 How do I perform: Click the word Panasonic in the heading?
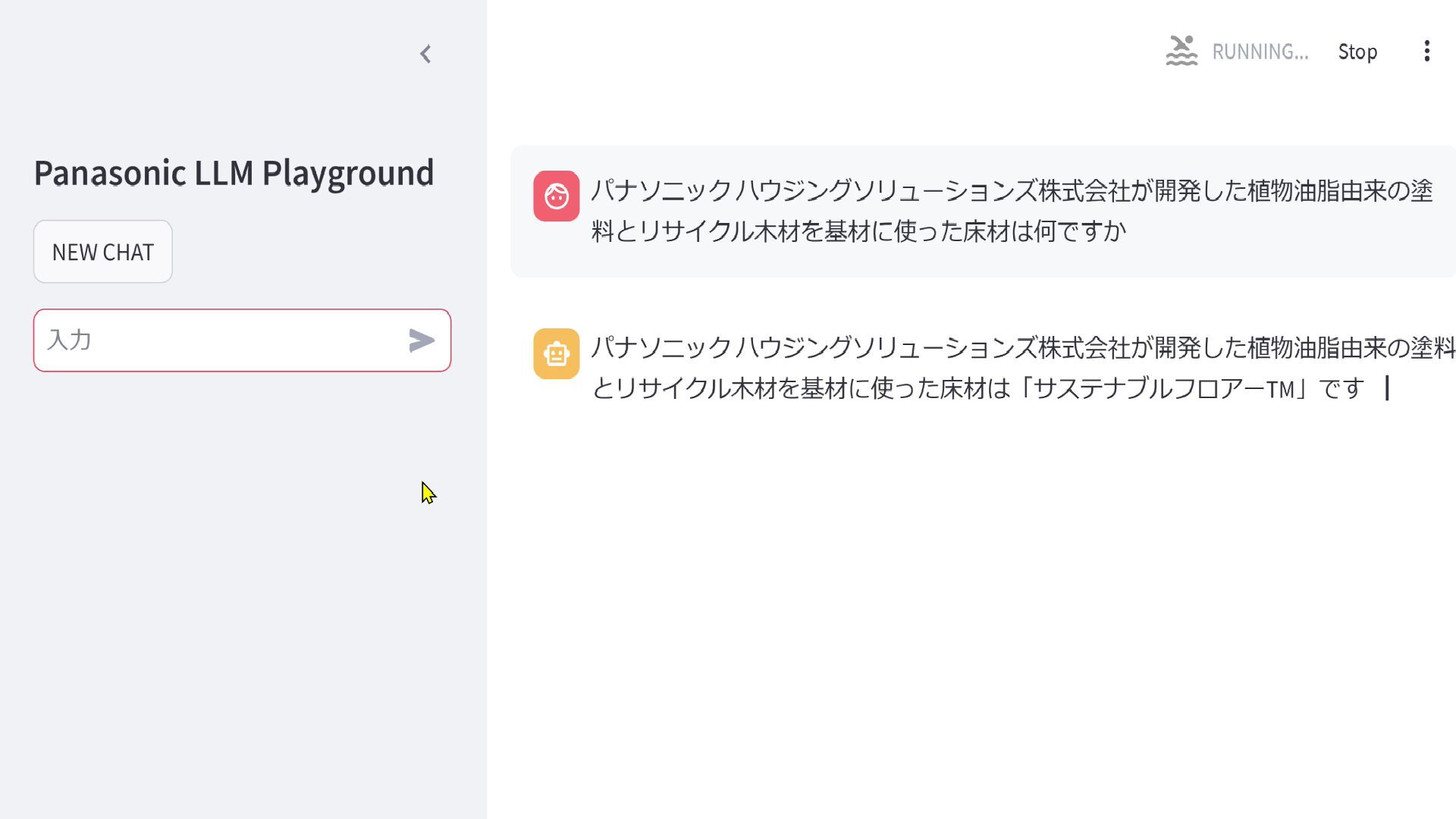[110, 173]
